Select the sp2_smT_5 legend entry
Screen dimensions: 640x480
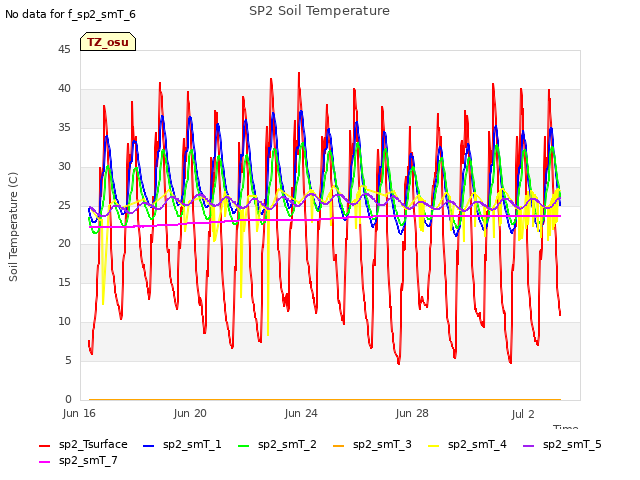(x=562, y=444)
